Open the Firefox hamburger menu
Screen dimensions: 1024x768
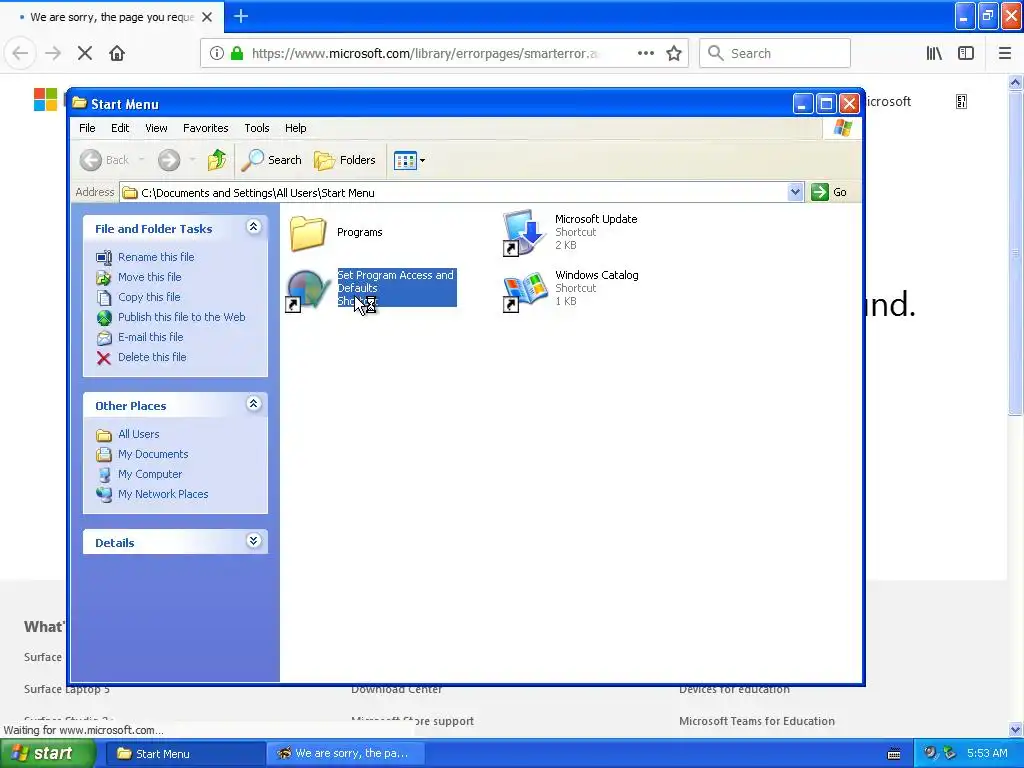[1005, 54]
